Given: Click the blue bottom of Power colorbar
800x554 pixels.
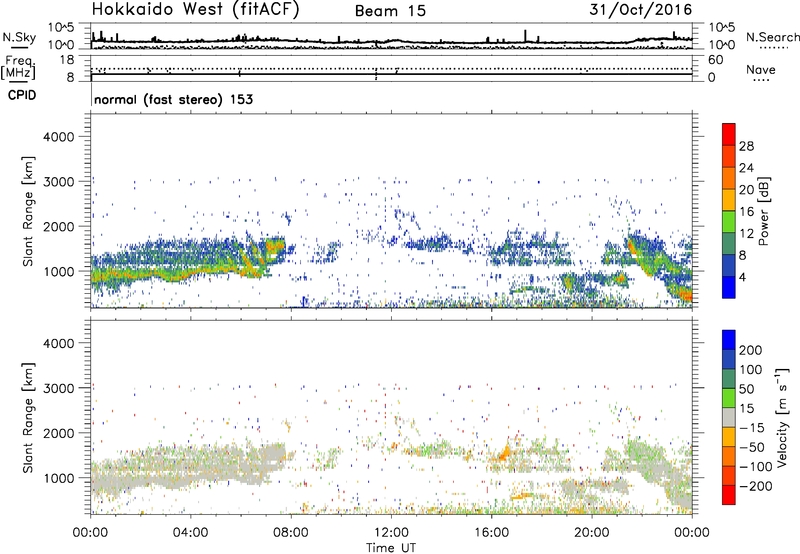Looking at the screenshot, I should (x=729, y=287).
